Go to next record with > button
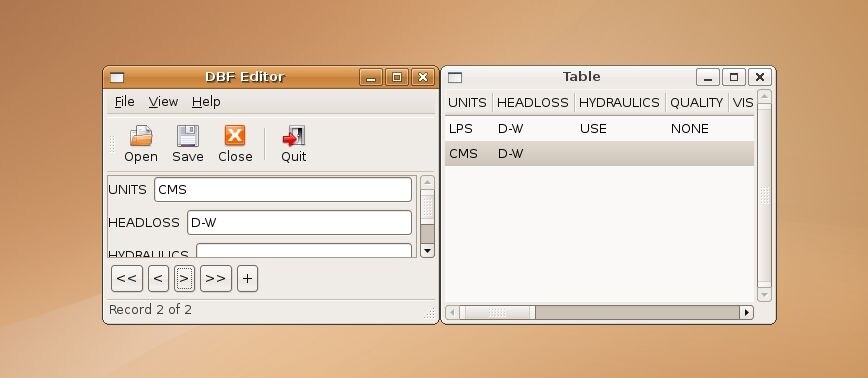This screenshot has height=378, width=868. (184, 278)
